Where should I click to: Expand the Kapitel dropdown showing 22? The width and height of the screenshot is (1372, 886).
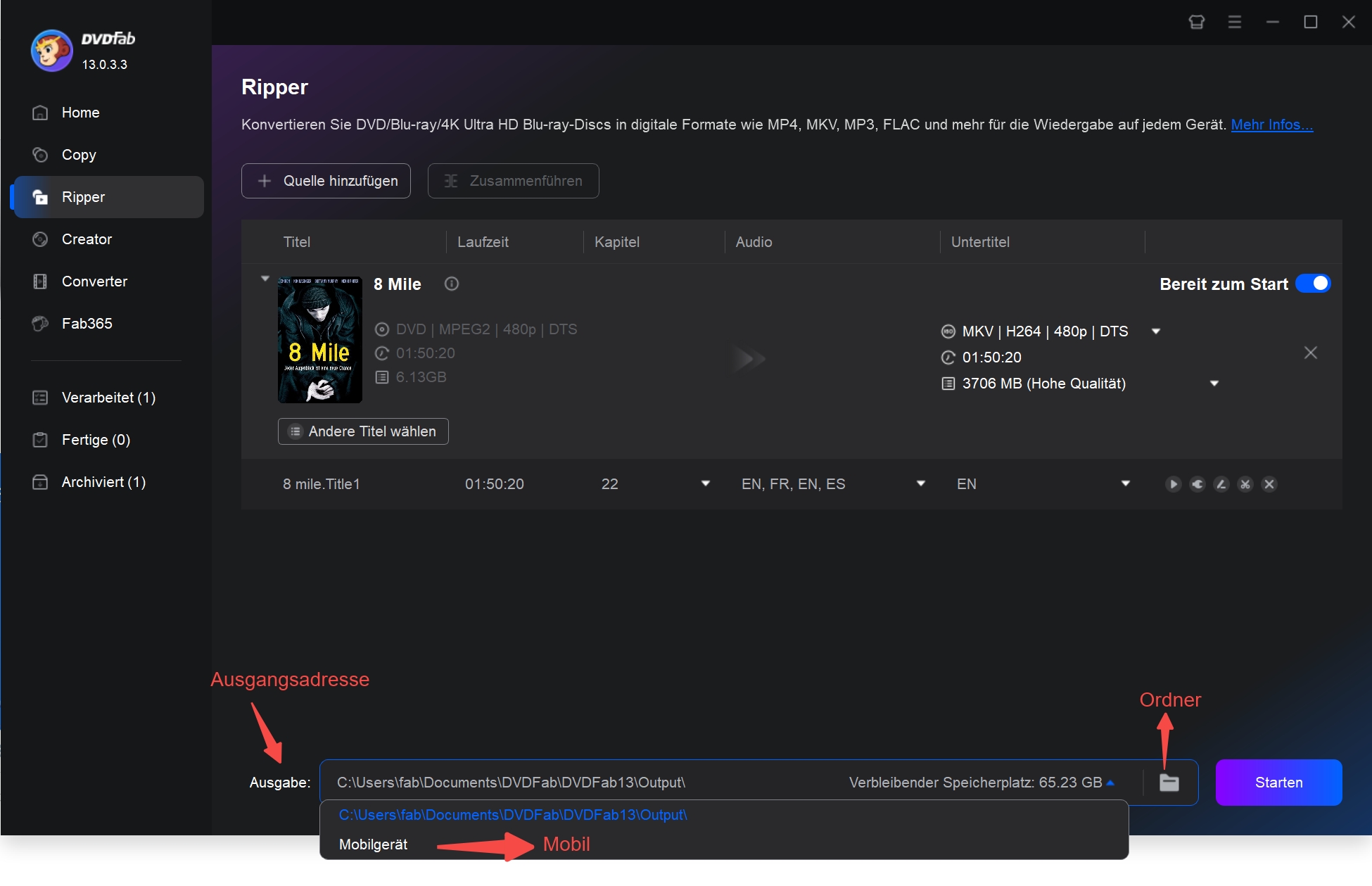(x=706, y=484)
